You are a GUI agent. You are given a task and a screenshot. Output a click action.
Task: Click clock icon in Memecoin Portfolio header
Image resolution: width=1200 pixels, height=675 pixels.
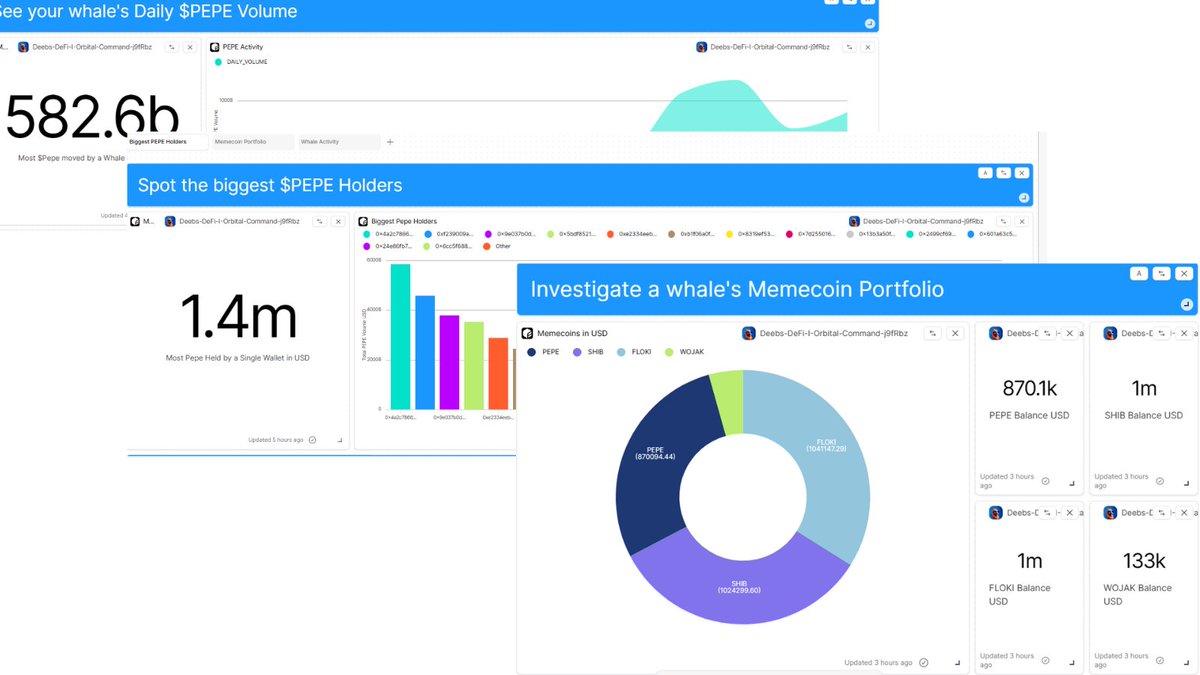(x=1186, y=304)
